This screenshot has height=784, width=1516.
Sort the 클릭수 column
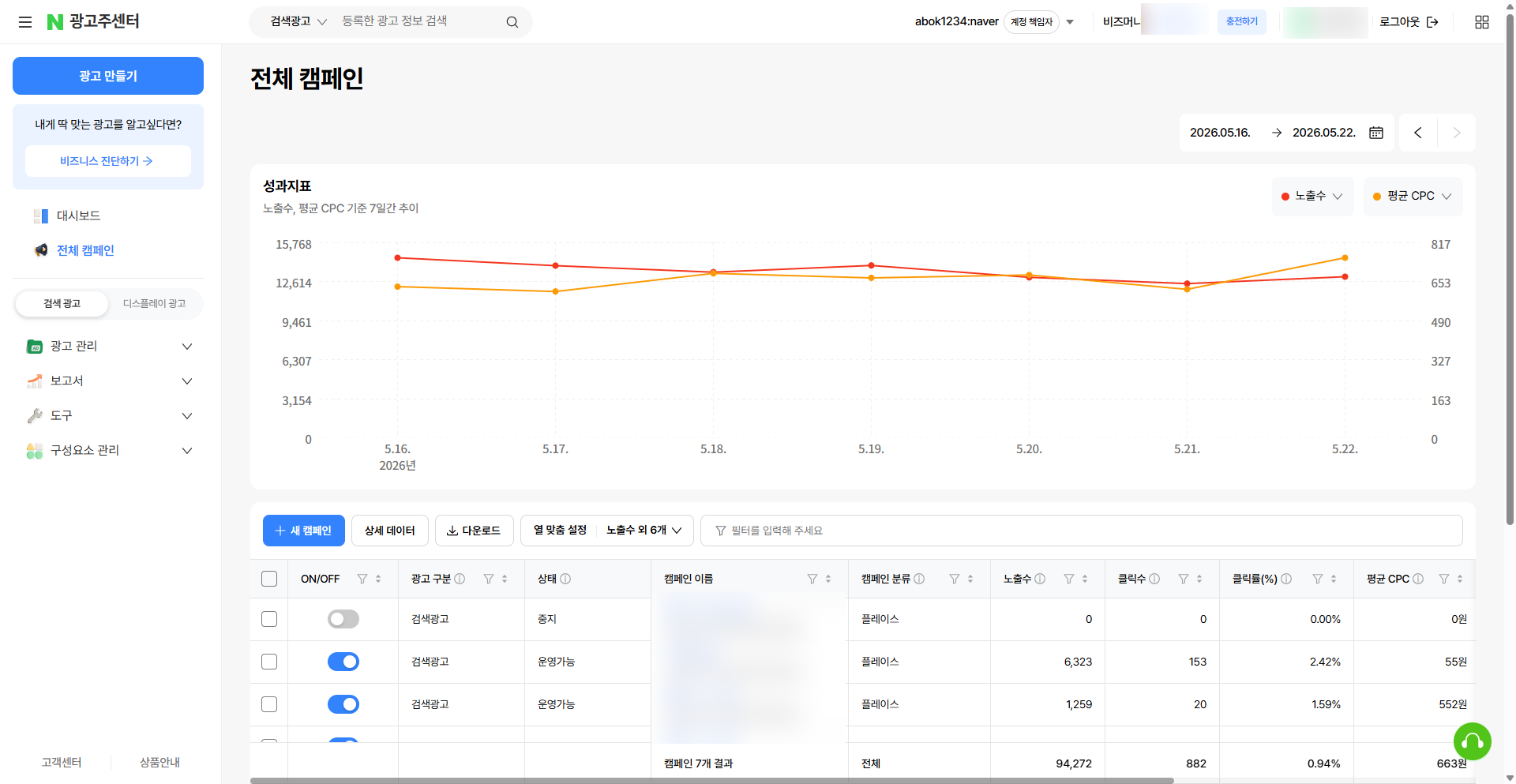1199,579
